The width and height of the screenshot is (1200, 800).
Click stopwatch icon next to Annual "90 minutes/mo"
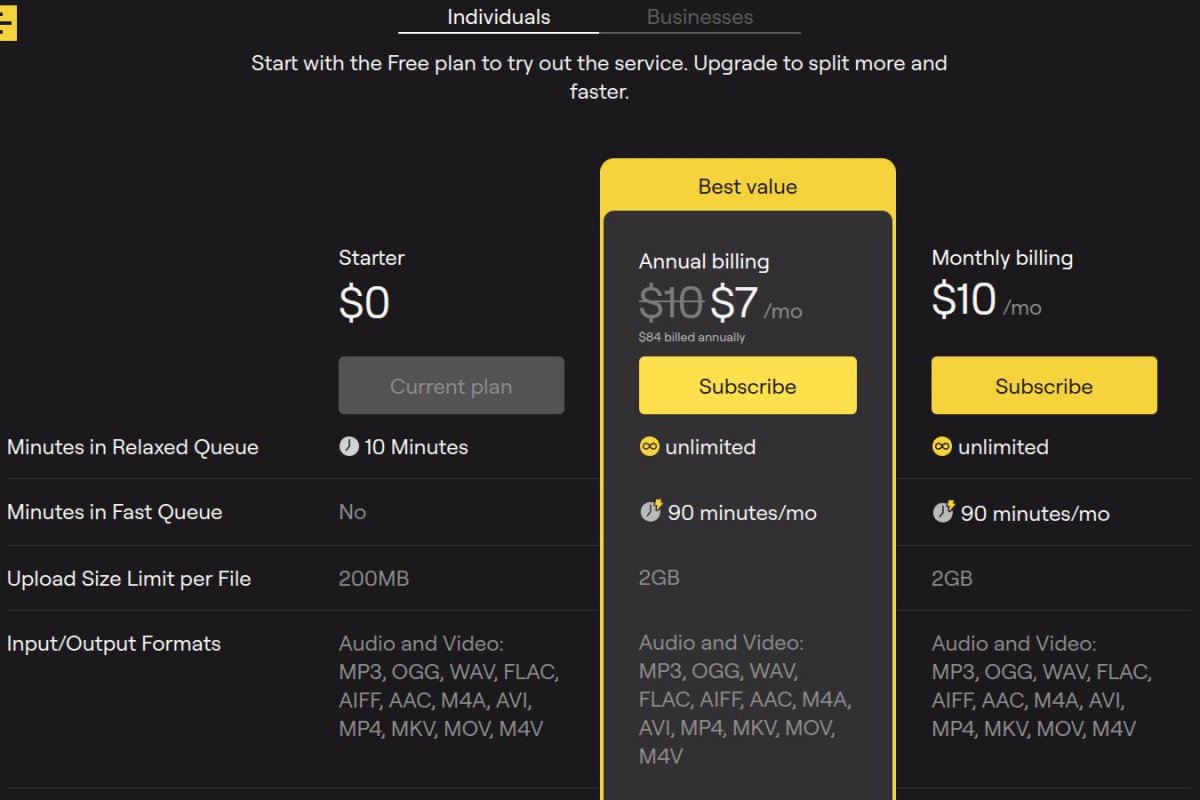[x=651, y=512]
